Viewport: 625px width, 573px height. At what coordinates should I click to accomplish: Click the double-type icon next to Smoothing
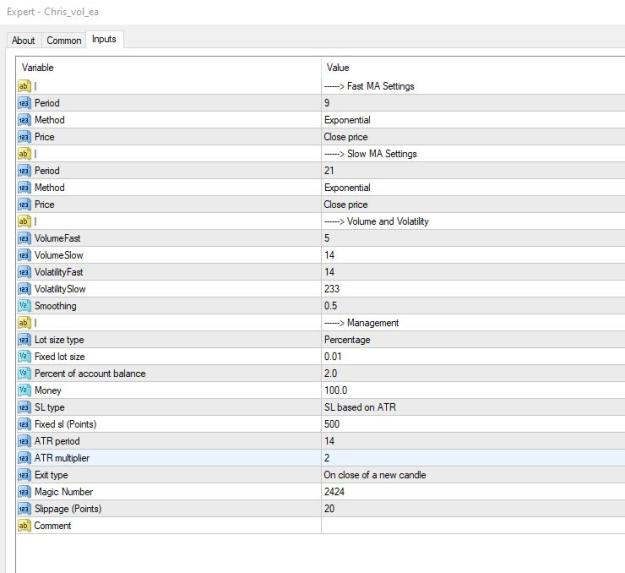click(24, 306)
